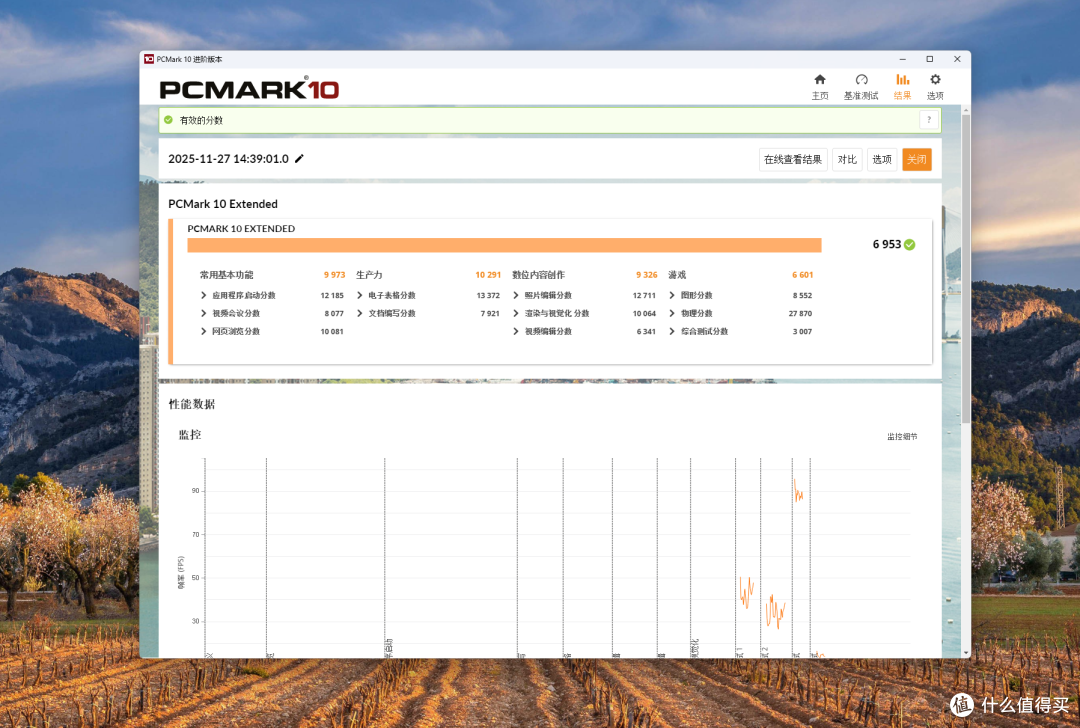Click the Physics score value 27 870
Viewport: 1080px width, 728px height.
click(x=800, y=313)
